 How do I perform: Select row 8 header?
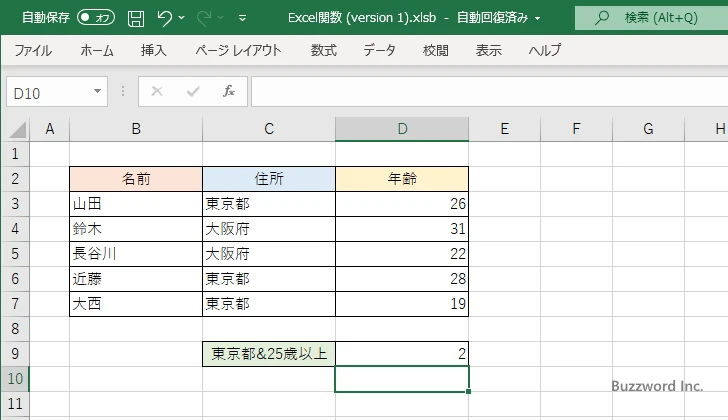(x=15, y=329)
